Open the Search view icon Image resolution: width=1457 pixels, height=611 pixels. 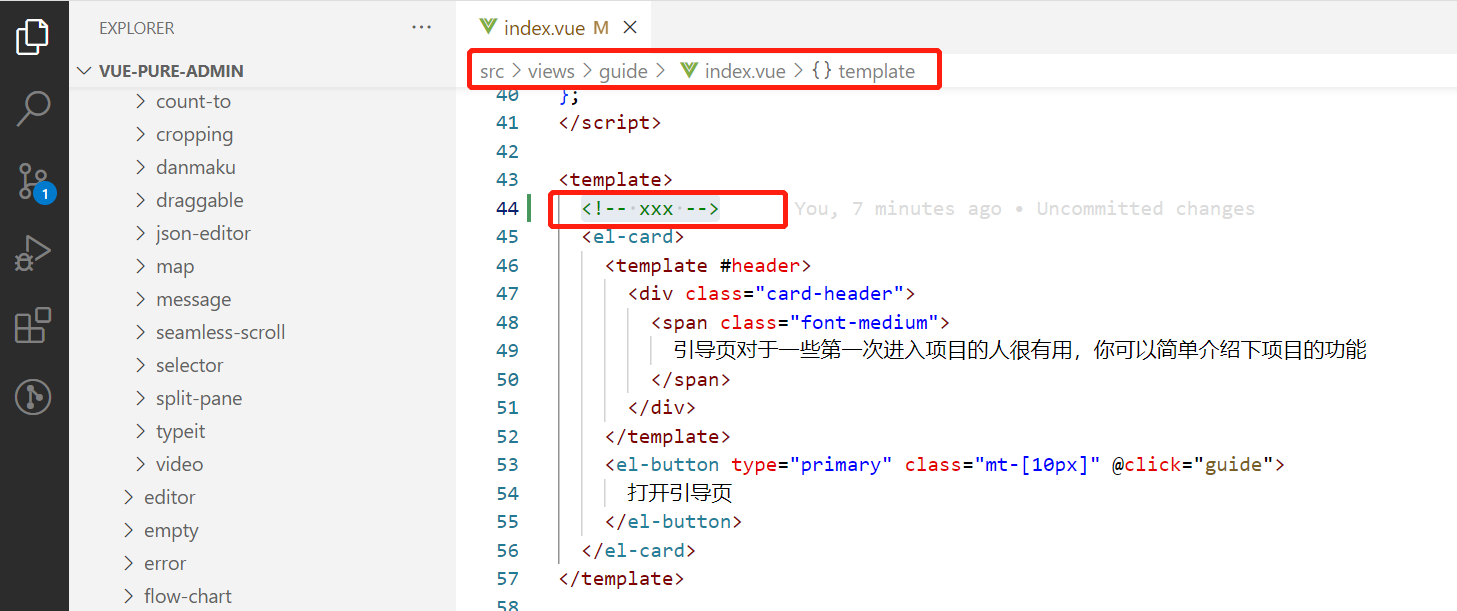33,109
